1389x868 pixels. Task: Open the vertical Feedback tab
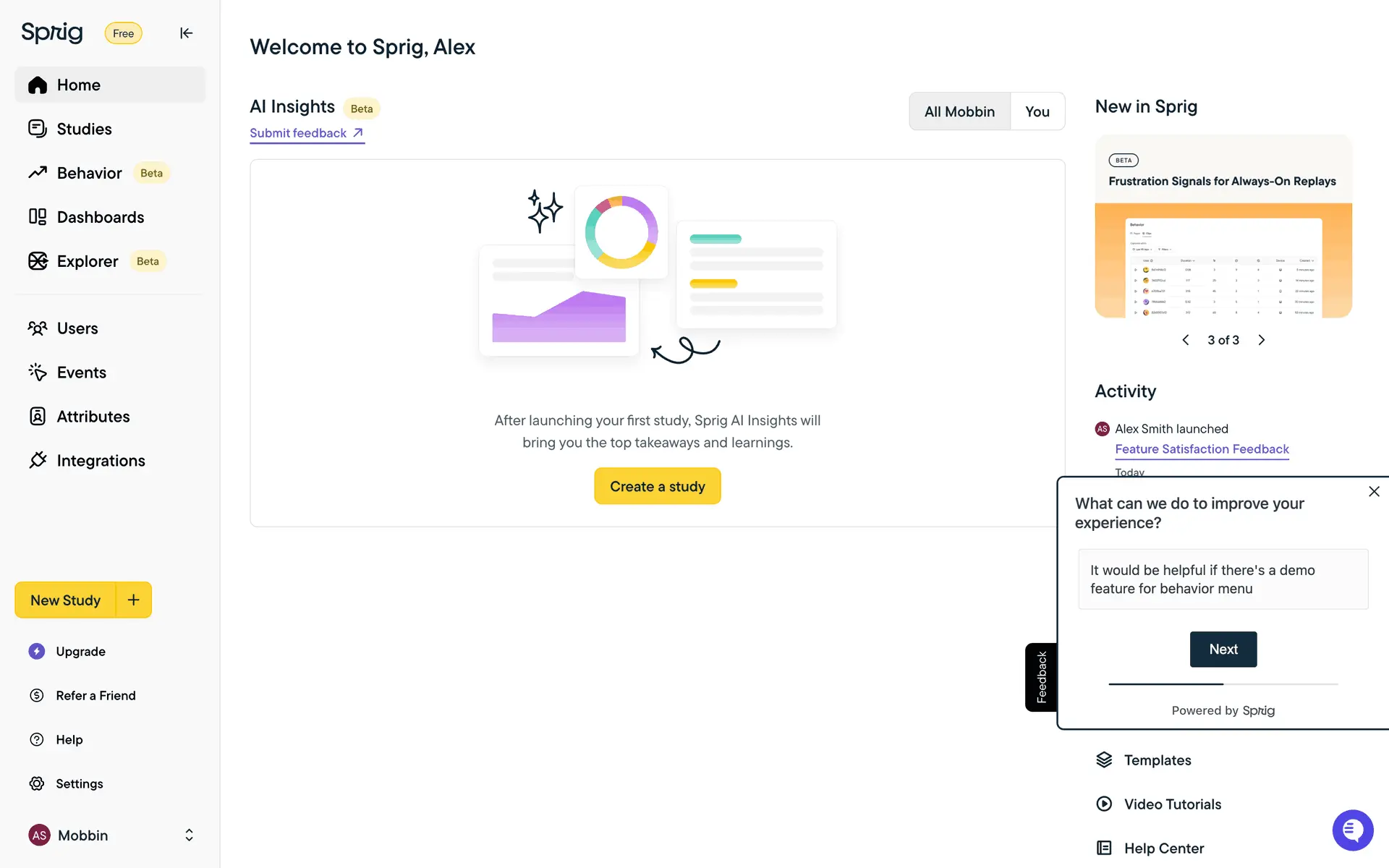tap(1041, 677)
